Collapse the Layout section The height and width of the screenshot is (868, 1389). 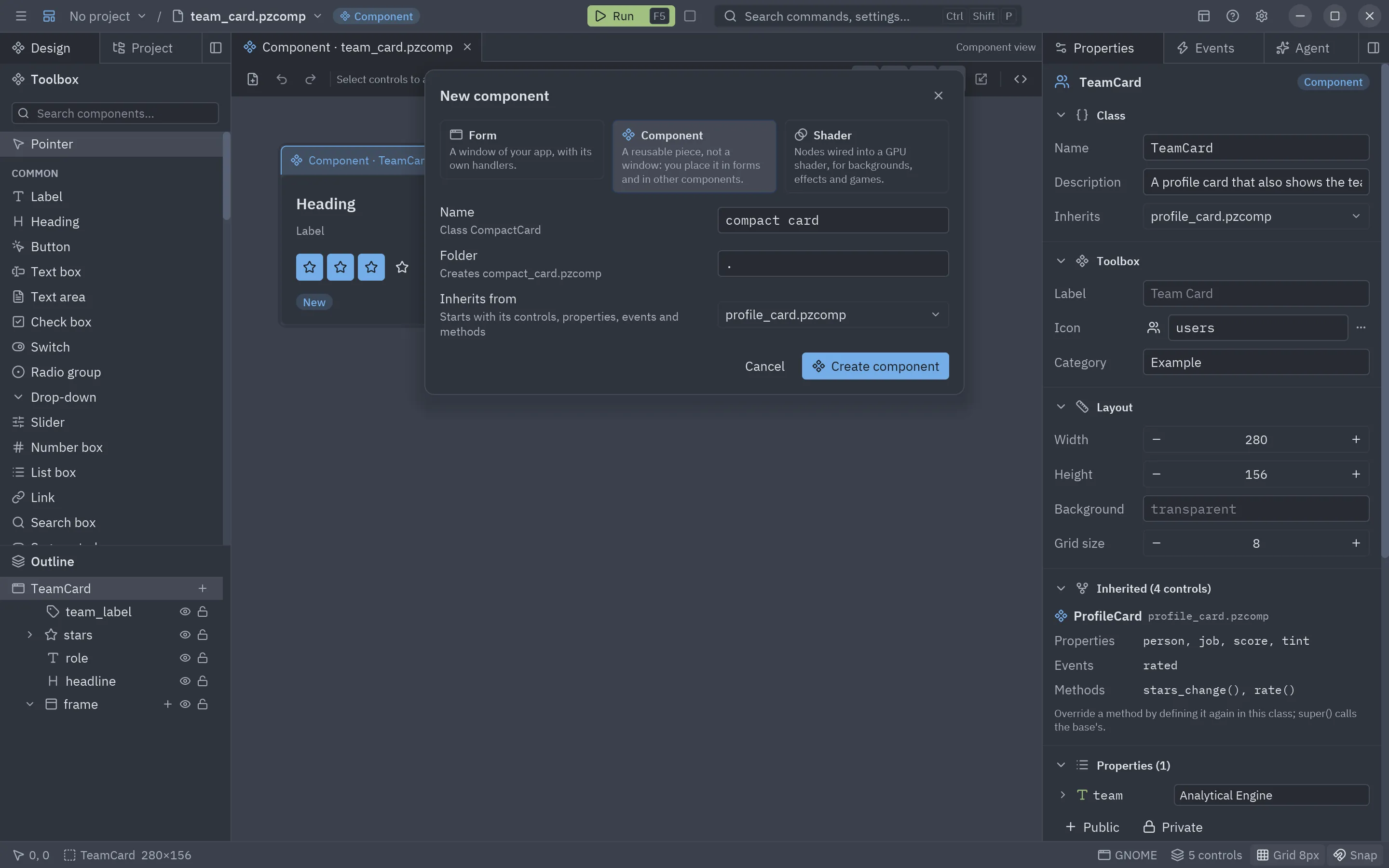click(1061, 407)
